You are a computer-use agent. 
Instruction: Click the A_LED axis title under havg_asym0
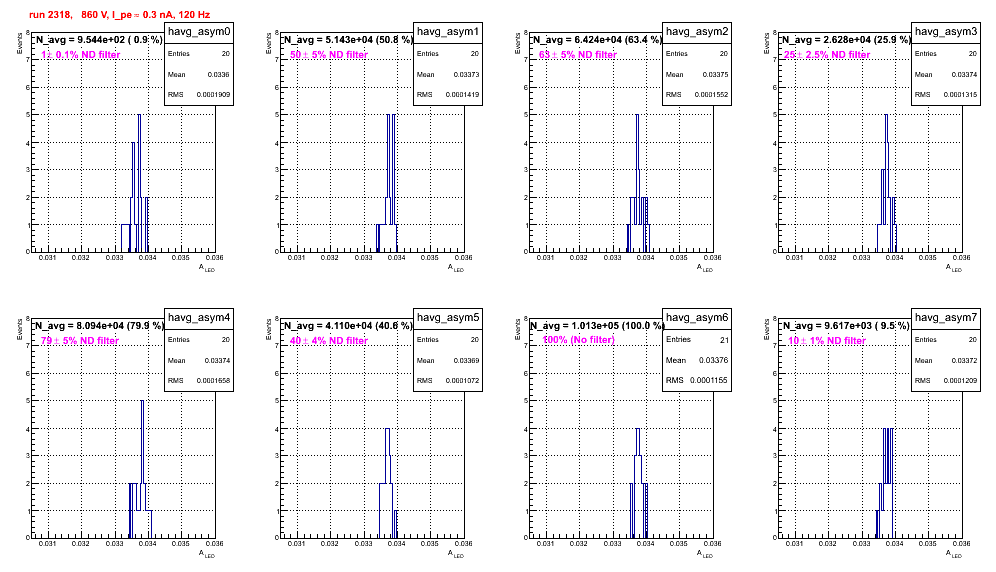tap(207, 268)
